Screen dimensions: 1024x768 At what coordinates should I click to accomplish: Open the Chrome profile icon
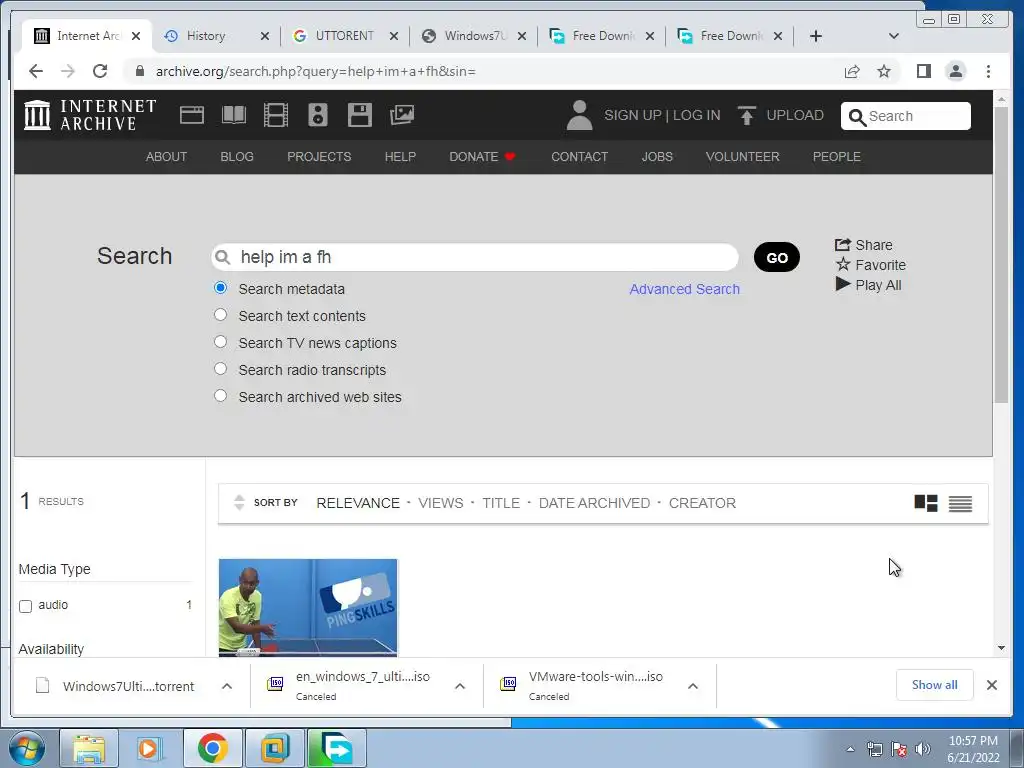click(956, 71)
